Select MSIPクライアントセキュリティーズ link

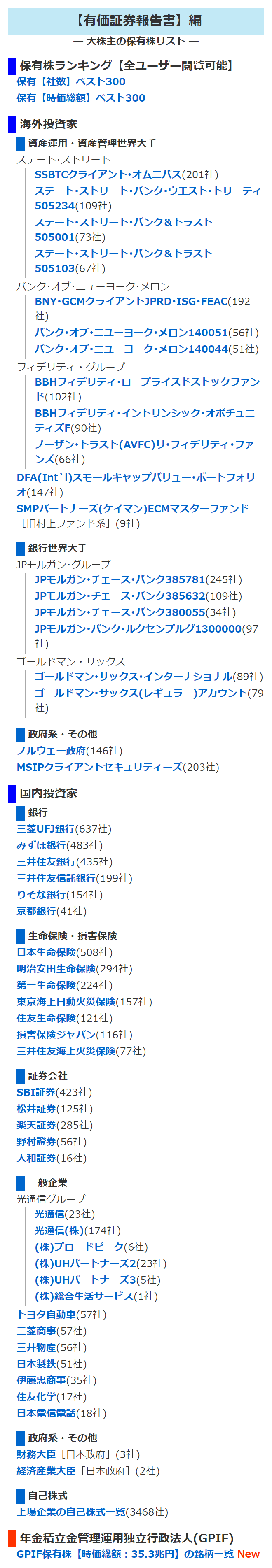(99, 767)
